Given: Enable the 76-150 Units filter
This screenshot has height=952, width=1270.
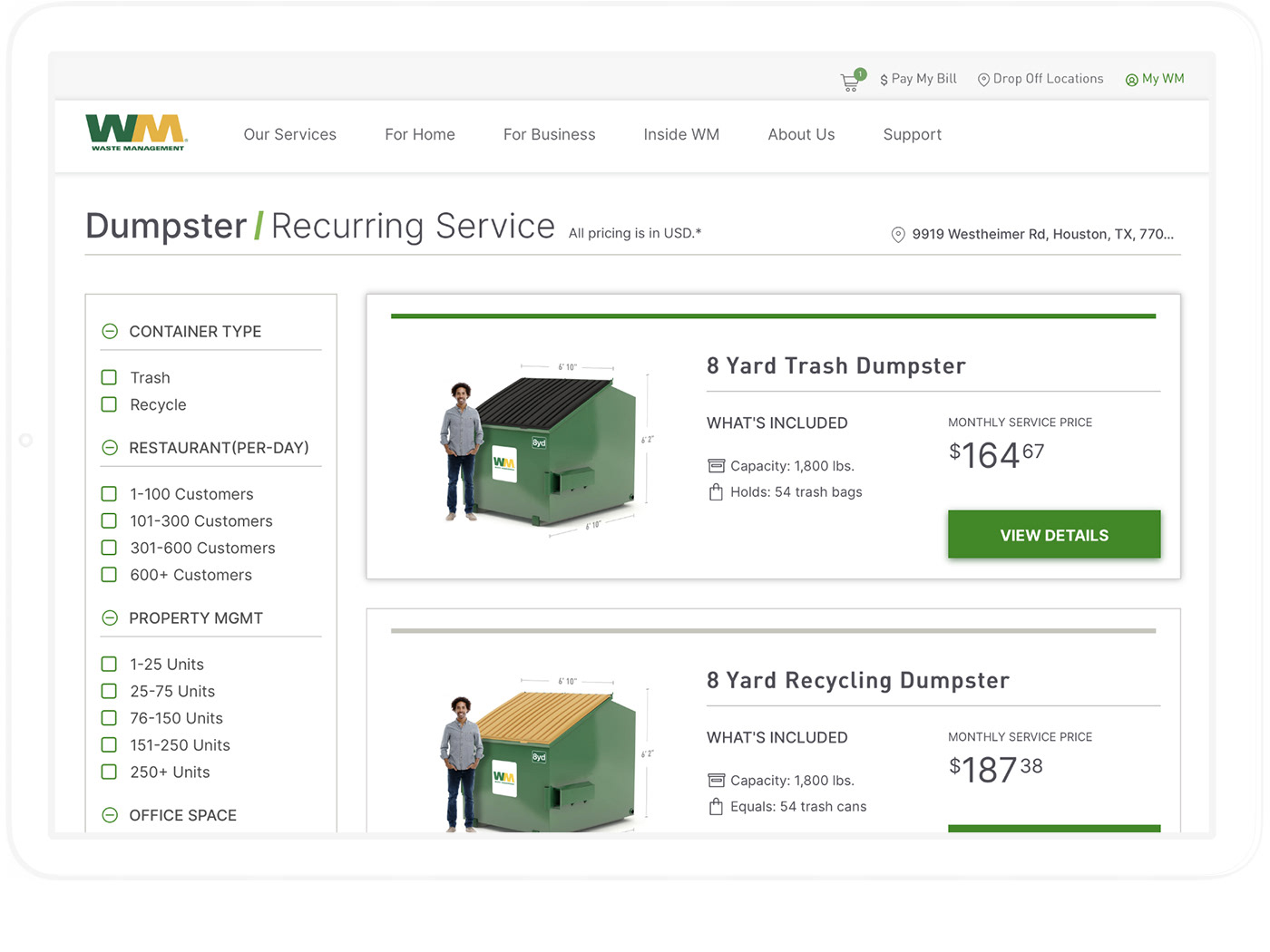Looking at the screenshot, I should click(109, 718).
